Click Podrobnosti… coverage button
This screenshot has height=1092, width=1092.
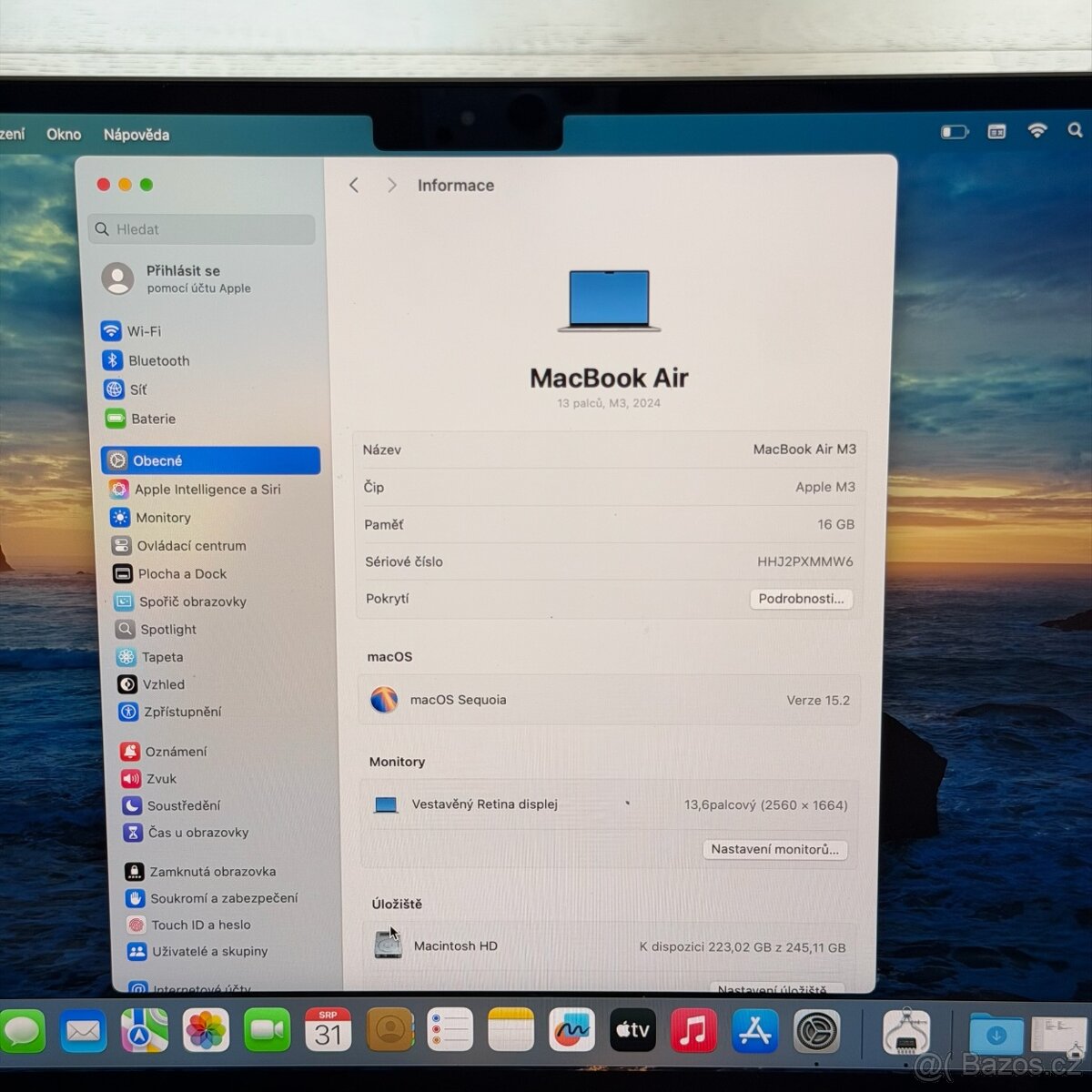tap(801, 599)
